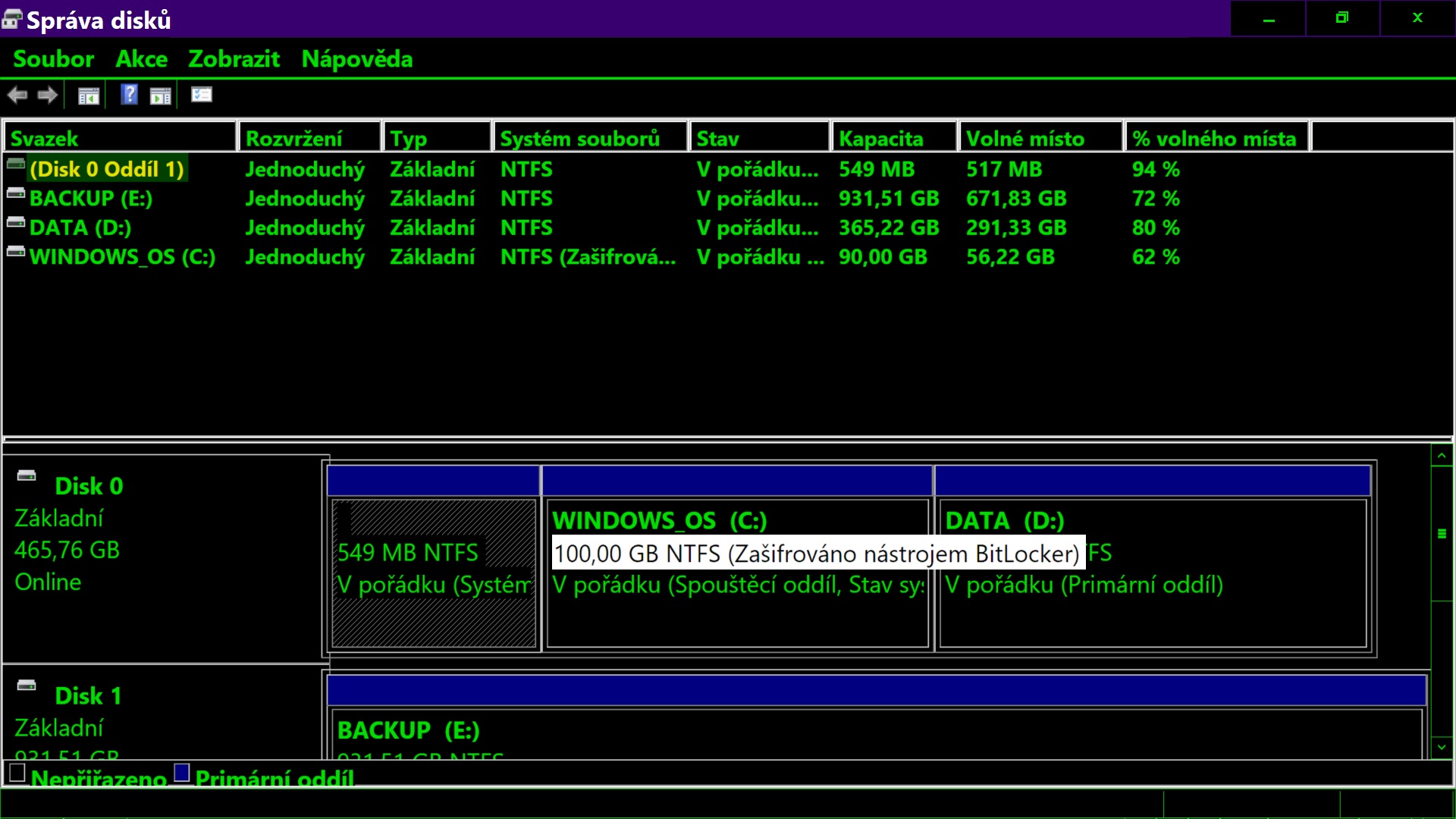Open the Akce menu
The height and width of the screenshot is (819, 1456).
(x=141, y=59)
